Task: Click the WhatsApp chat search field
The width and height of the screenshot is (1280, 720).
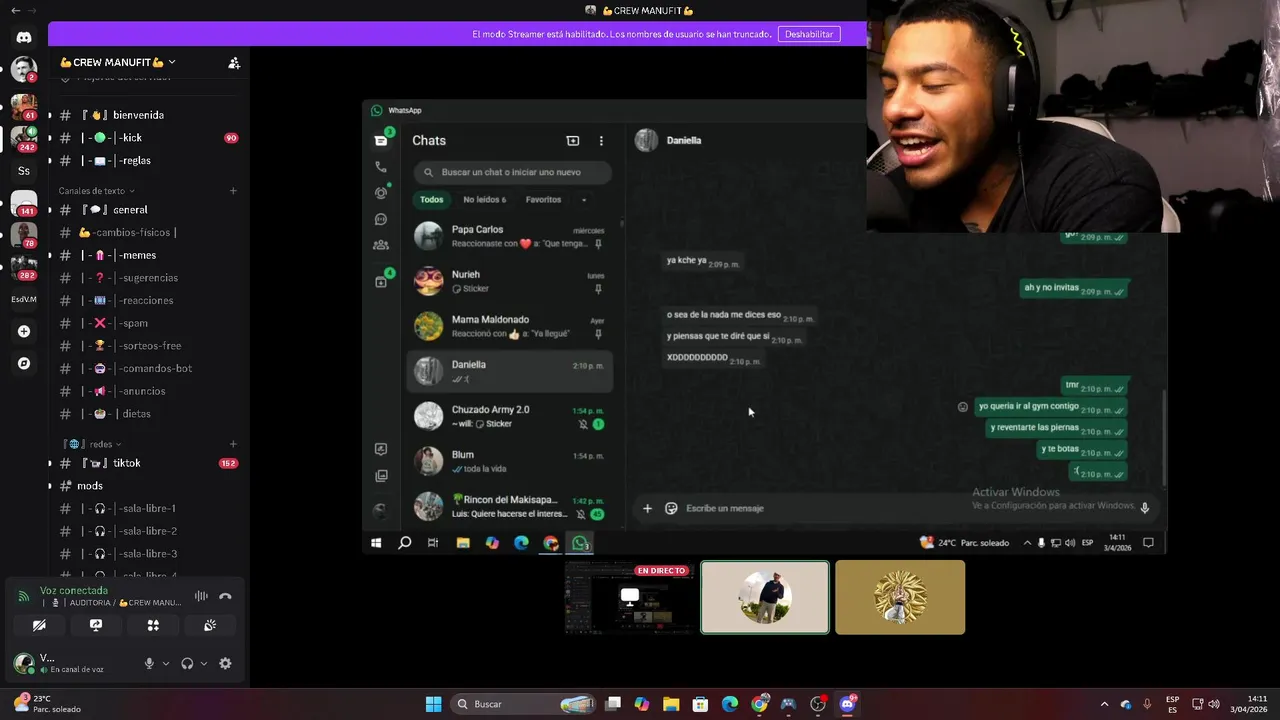Action: 513,172
